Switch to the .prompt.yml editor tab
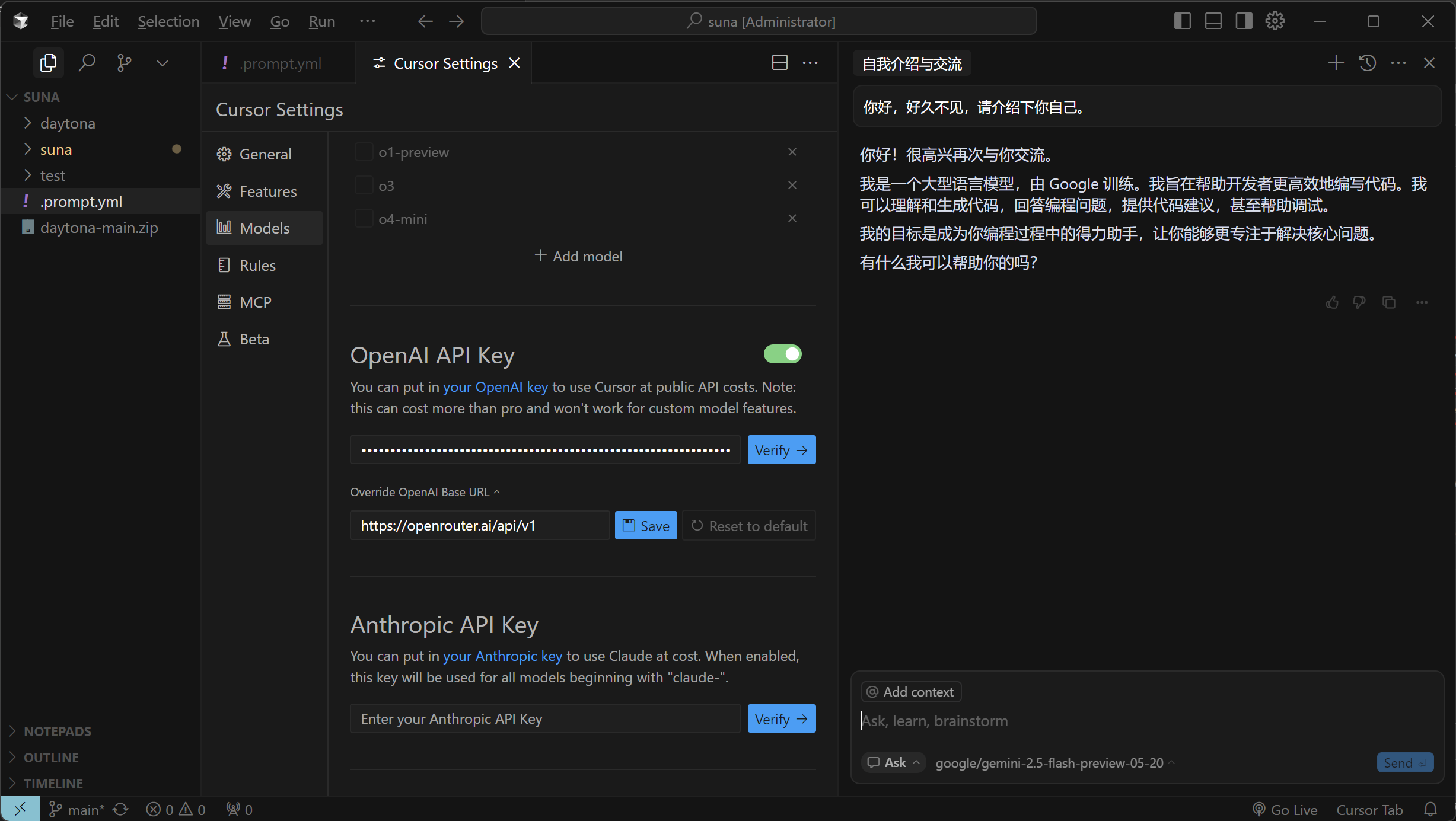 (x=278, y=63)
